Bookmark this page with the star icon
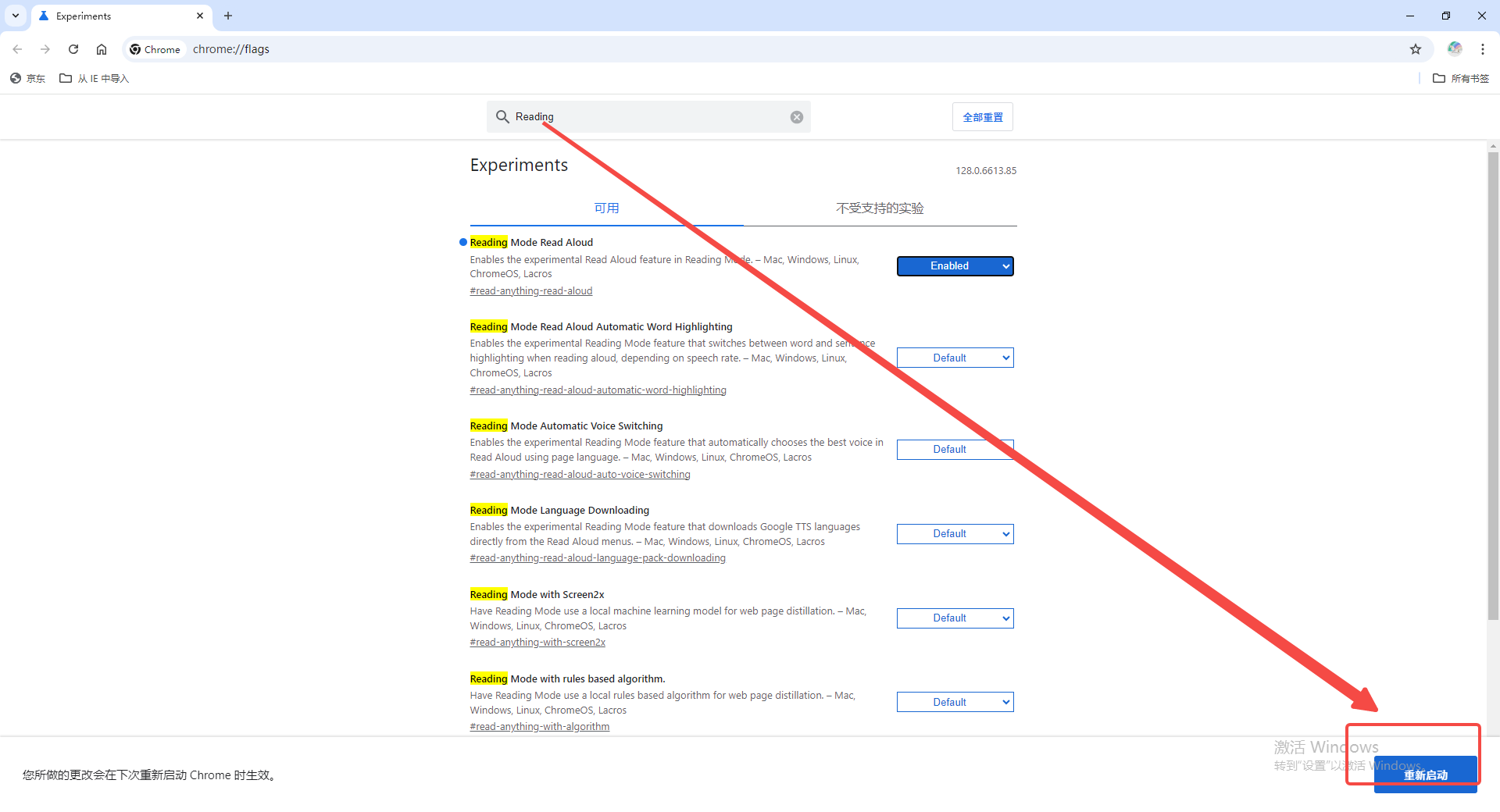 1416,49
